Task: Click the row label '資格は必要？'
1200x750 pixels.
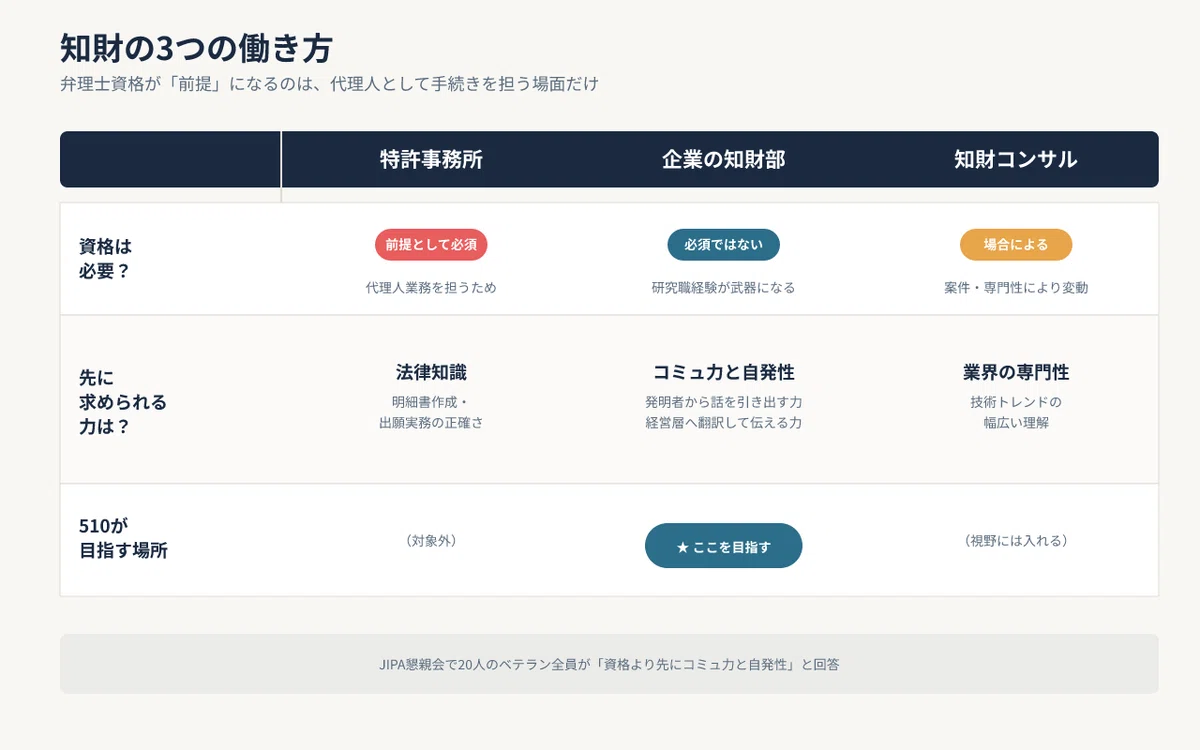Action: (x=105, y=258)
